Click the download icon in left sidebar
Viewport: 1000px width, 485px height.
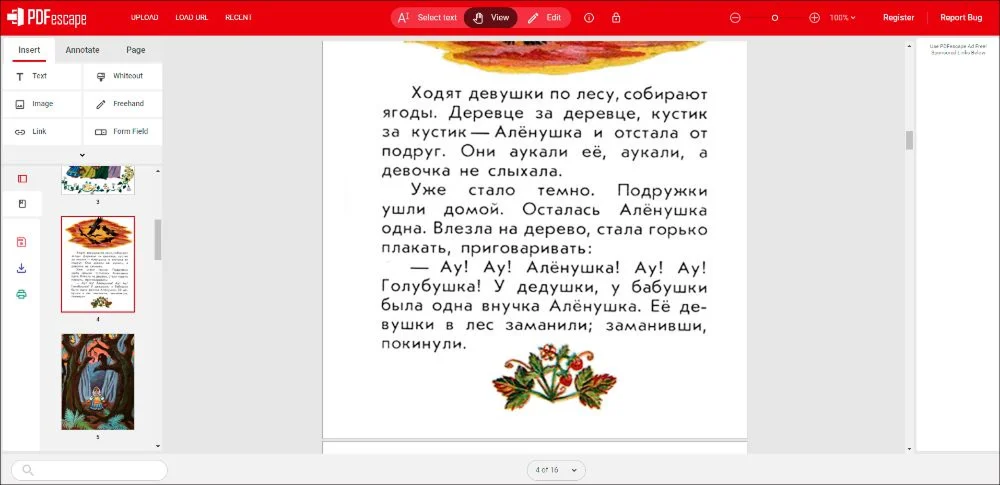22,268
